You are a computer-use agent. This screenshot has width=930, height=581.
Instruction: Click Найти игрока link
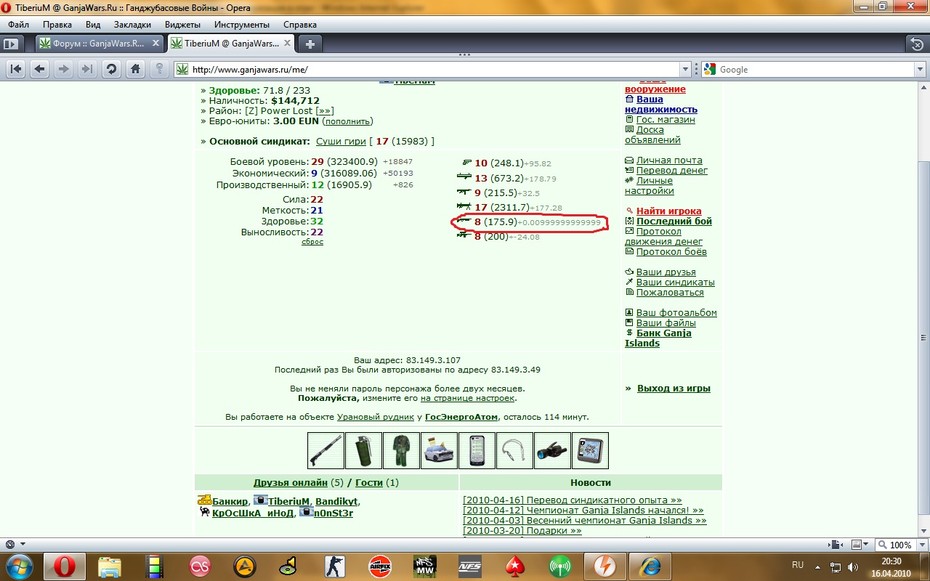click(669, 211)
